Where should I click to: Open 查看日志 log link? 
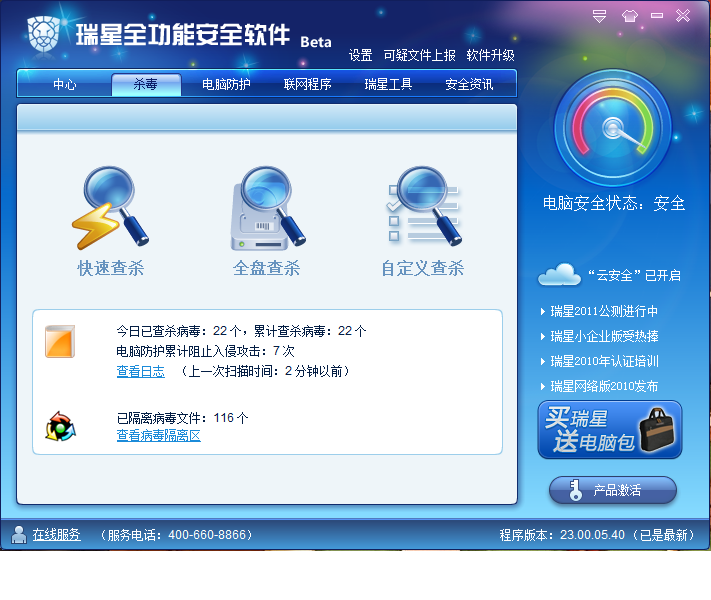point(141,371)
